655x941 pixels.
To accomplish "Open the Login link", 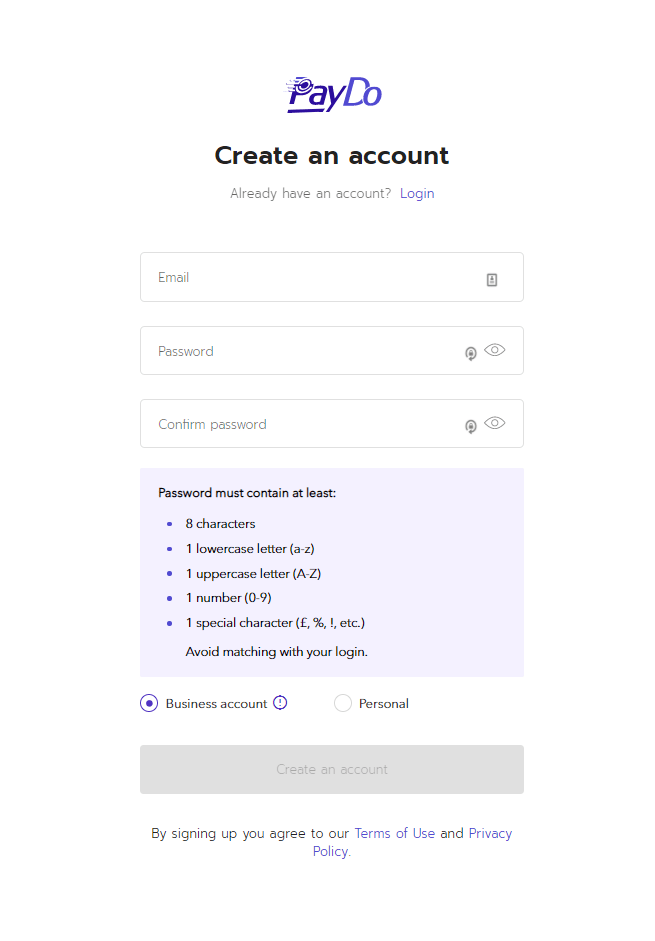I will (417, 193).
